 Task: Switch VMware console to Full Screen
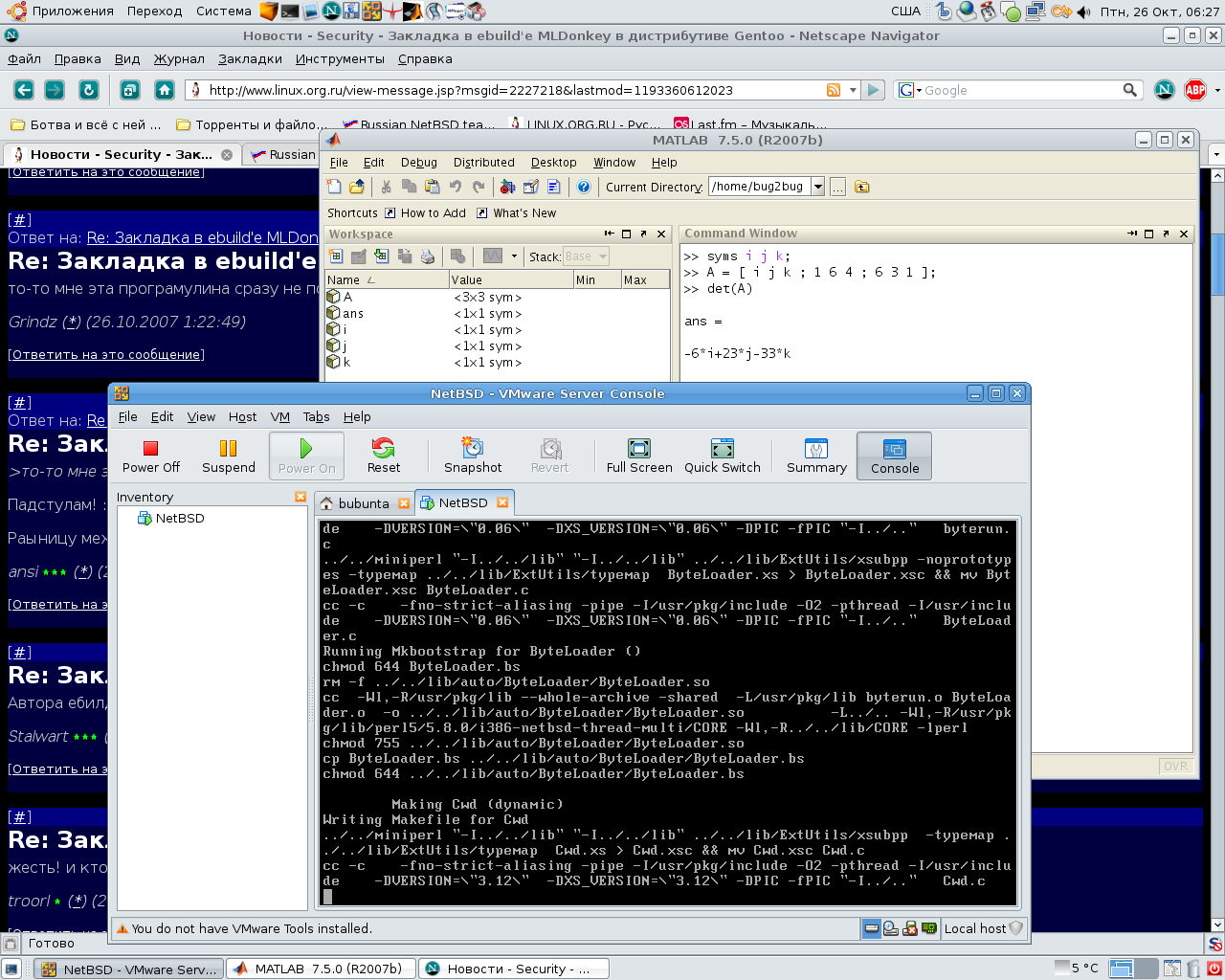639,456
